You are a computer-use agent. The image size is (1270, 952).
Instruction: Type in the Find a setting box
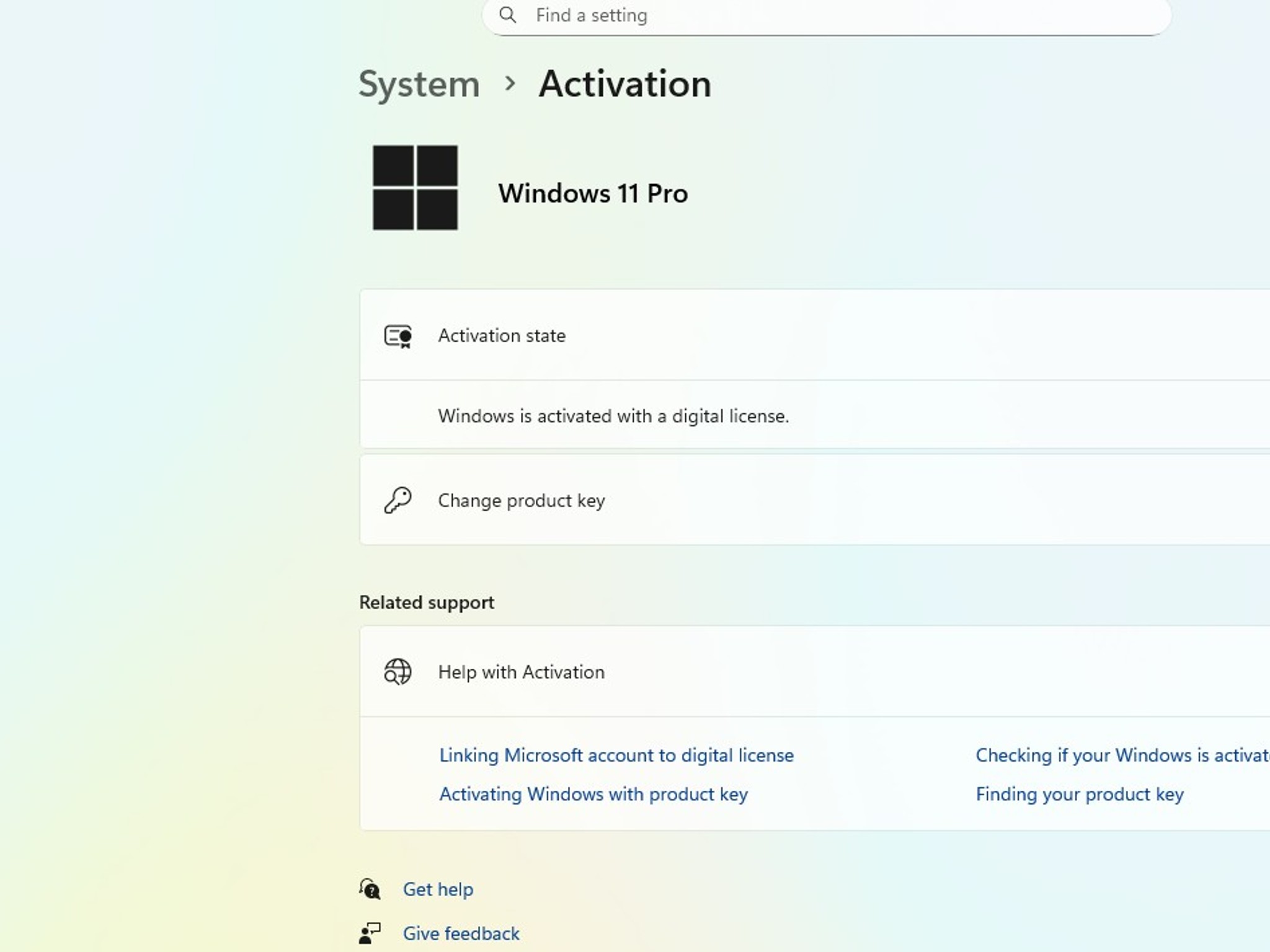pyautogui.click(x=806, y=15)
